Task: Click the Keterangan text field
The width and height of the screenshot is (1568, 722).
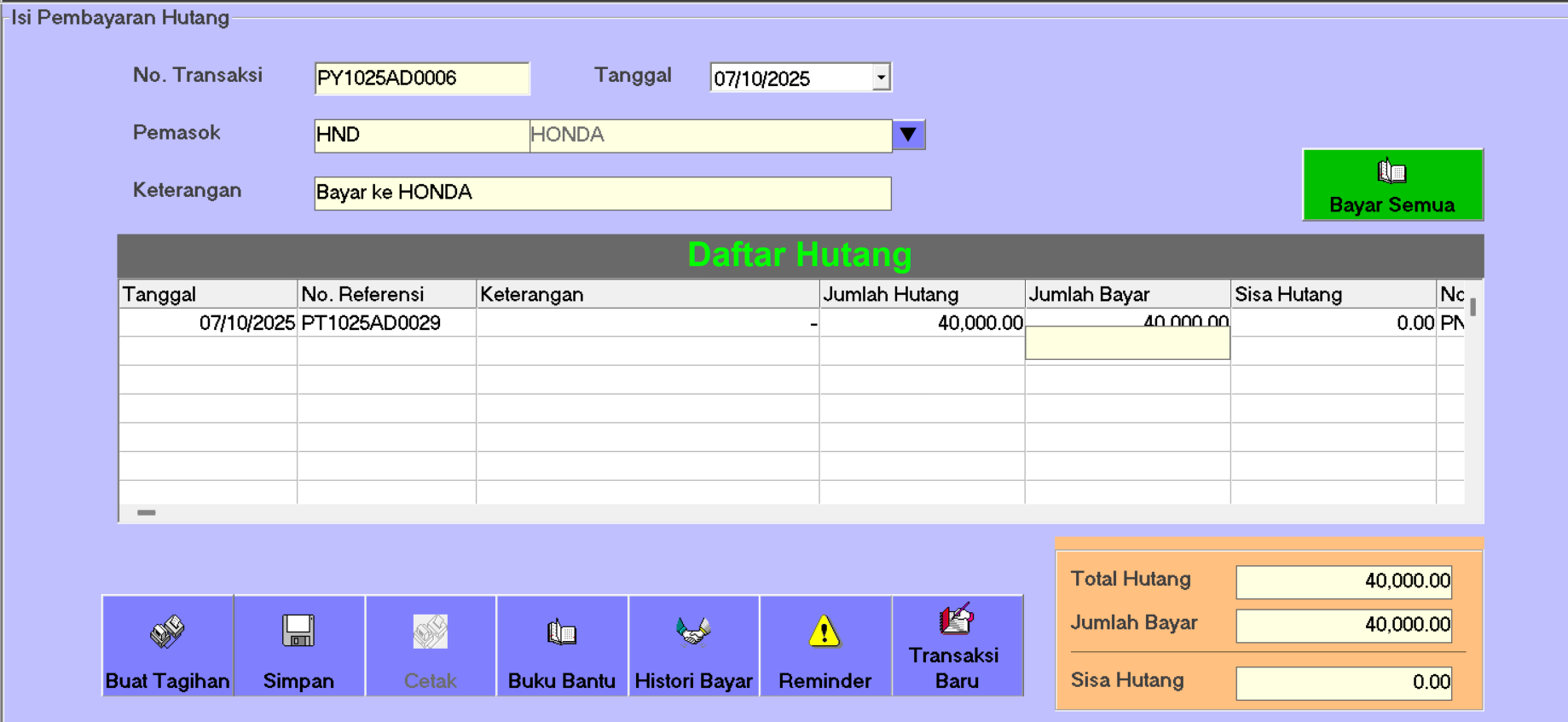Action: 602,193
